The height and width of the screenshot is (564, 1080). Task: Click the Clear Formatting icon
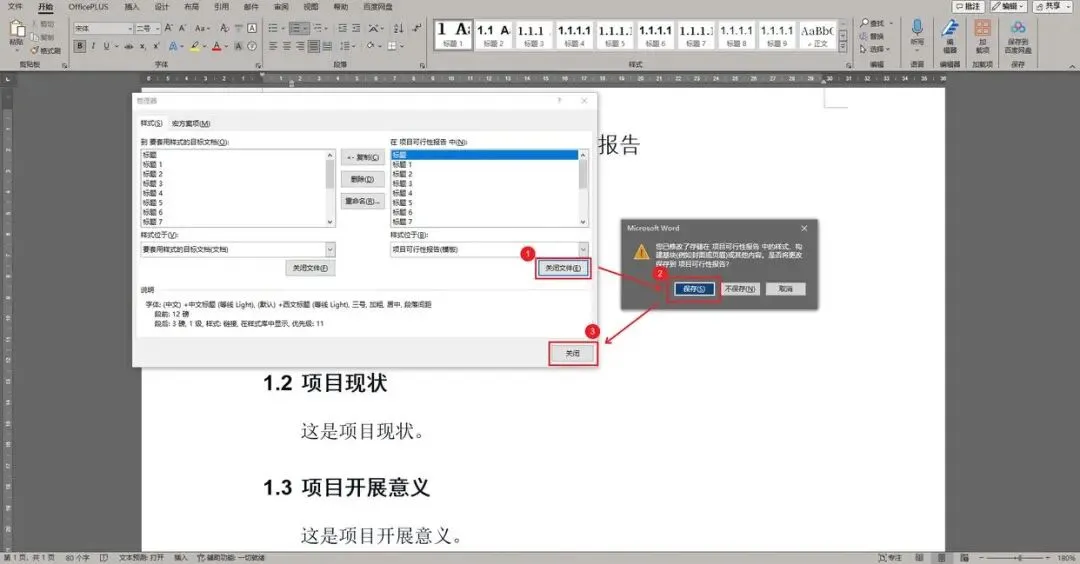[x=224, y=28]
